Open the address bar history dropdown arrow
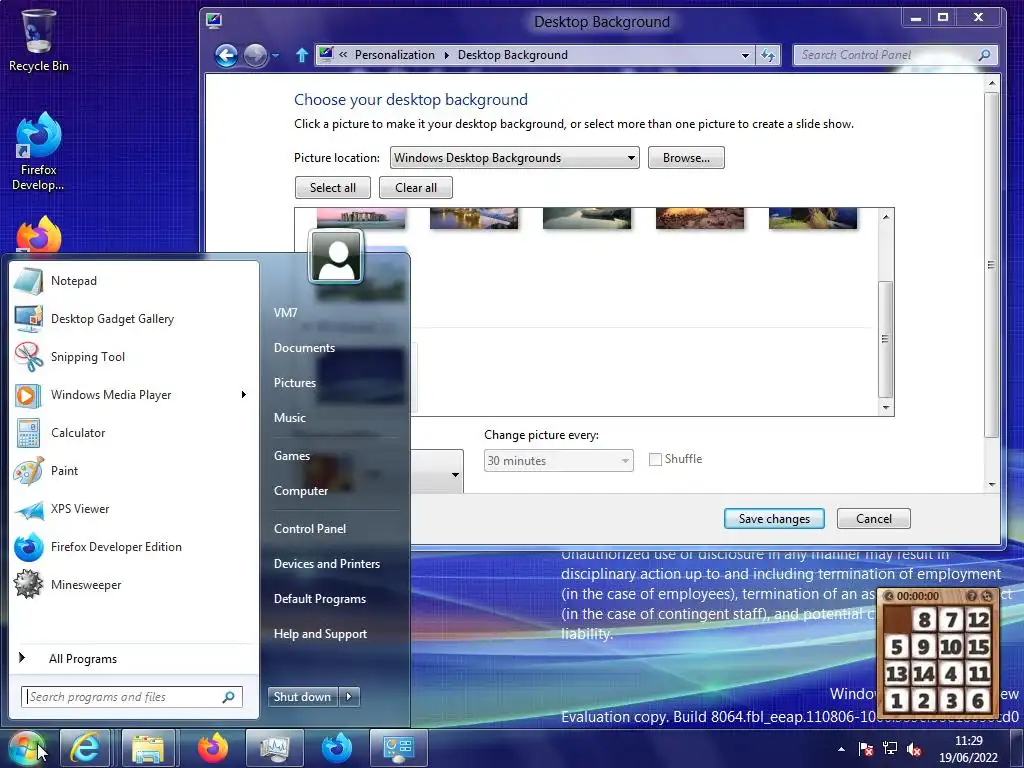This screenshot has height=768, width=1024. click(x=745, y=56)
